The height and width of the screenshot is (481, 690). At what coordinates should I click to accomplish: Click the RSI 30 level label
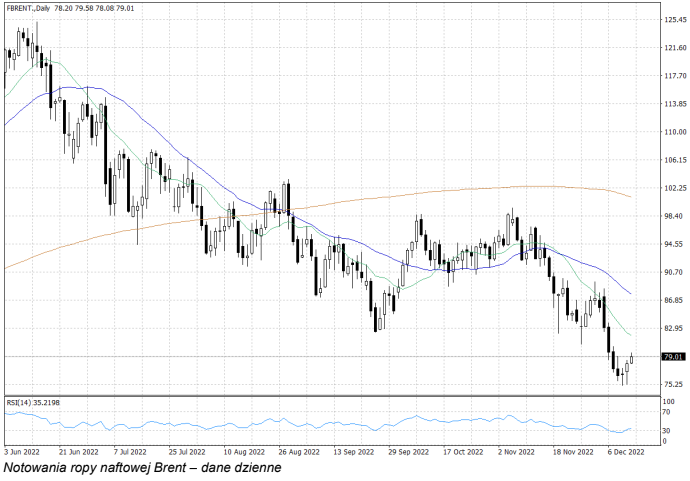click(668, 430)
